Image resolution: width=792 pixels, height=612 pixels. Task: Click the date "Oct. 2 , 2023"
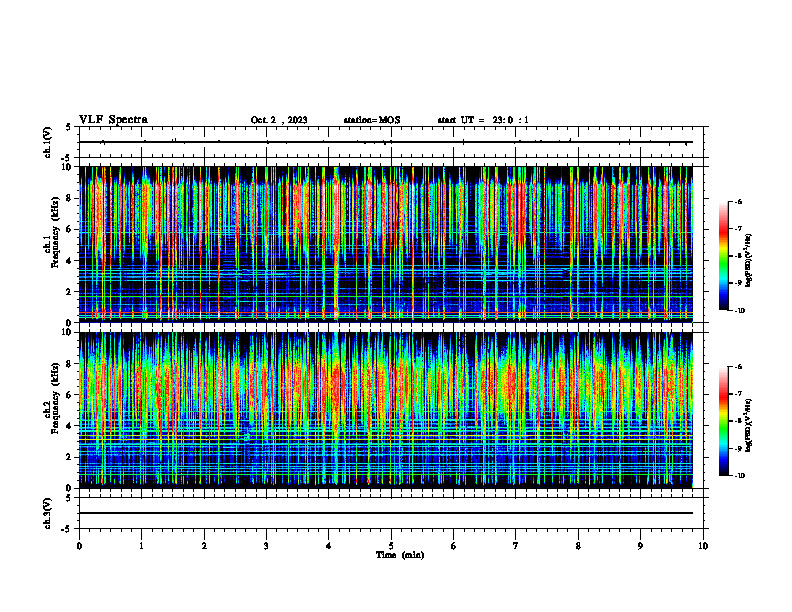click(x=279, y=120)
